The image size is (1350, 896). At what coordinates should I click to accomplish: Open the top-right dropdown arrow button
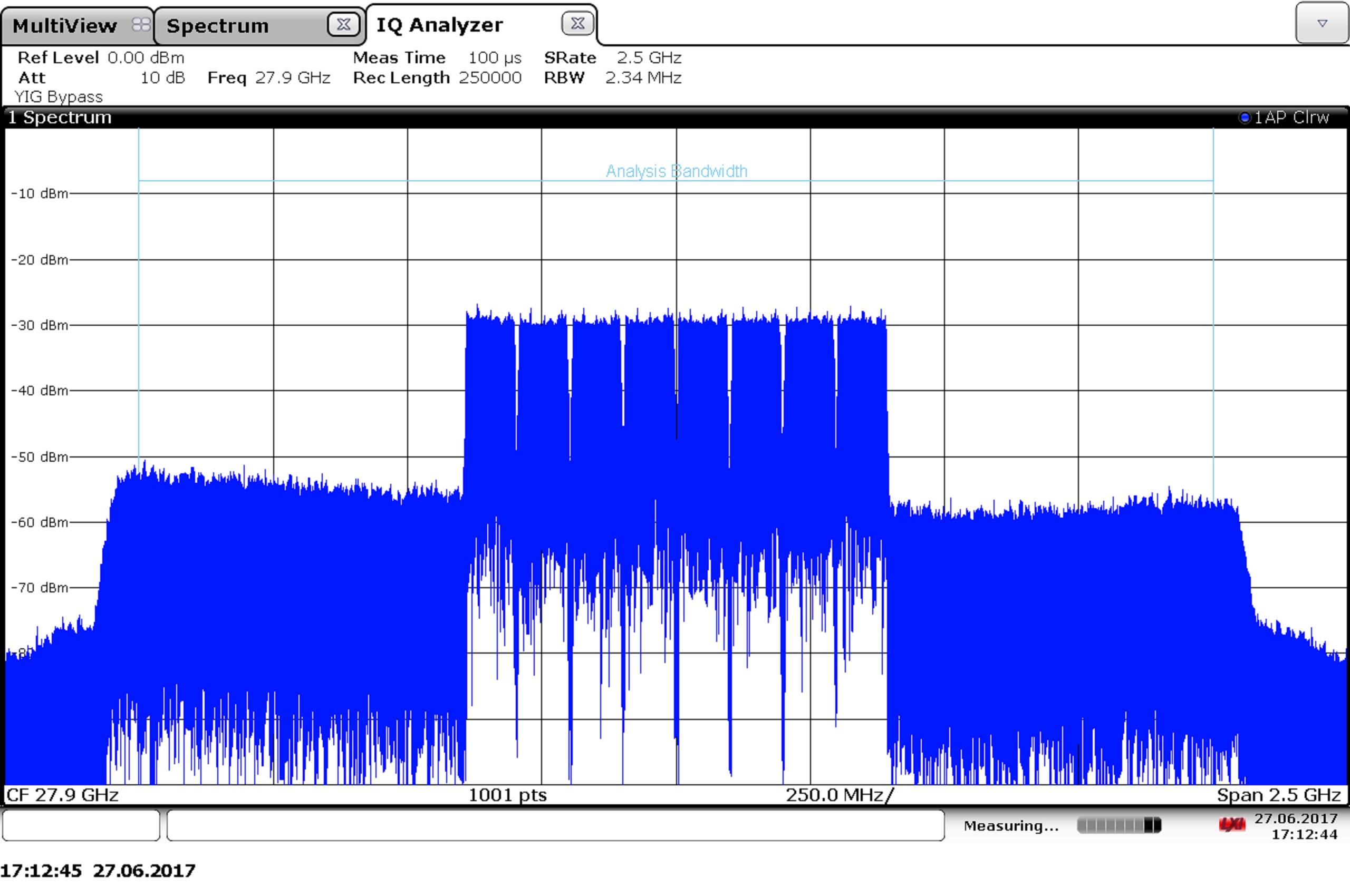(1322, 23)
